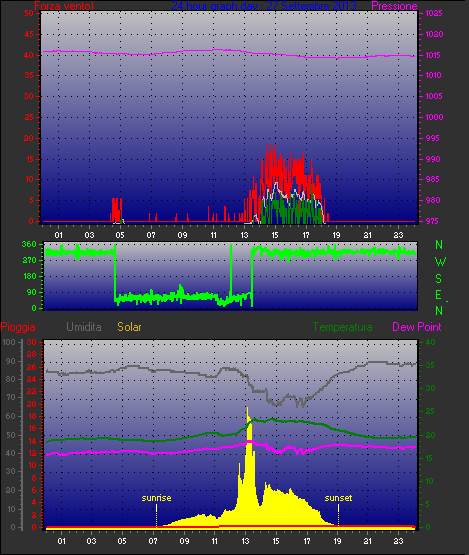Click the sunset marker line
Image resolution: width=469 pixels, height=555 pixels.
[x=338, y=515]
